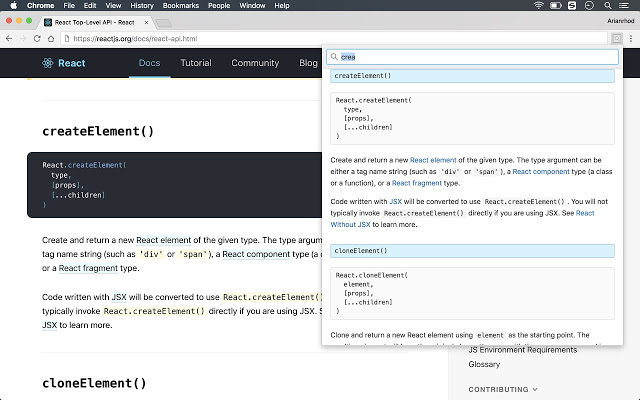This screenshot has width=640, height=400.
Task: Click the React brand name link
Action: [72, 63]
